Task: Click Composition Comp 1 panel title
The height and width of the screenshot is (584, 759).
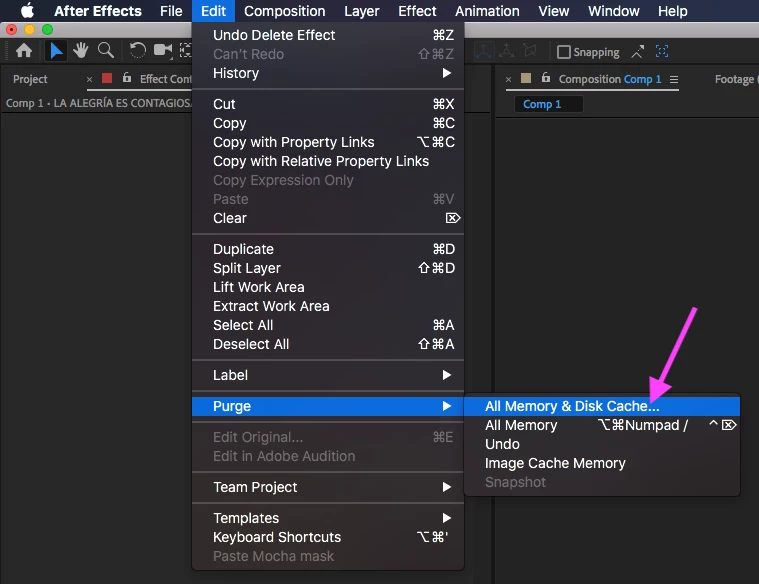Action: click(609, 79)
